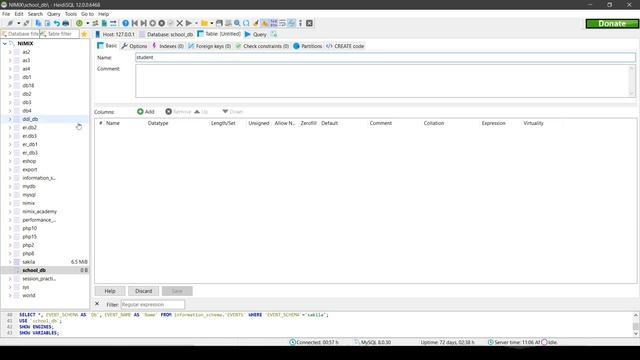640x360 pixels.
Task: Click the Discard button
Action: pyautogui.click(x=144, y=291)
